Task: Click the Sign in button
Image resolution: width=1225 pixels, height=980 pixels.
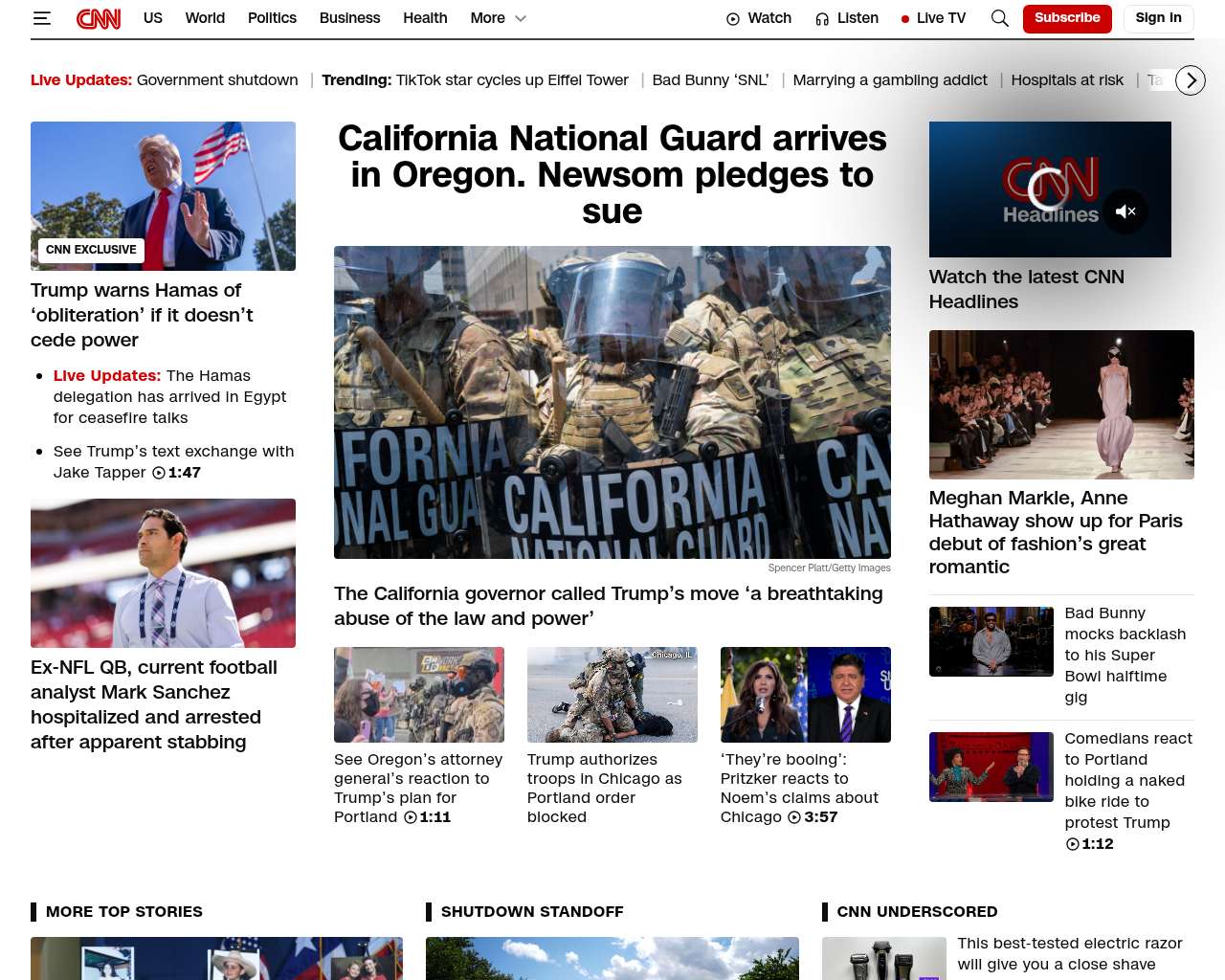Action: coord(1158,18)
